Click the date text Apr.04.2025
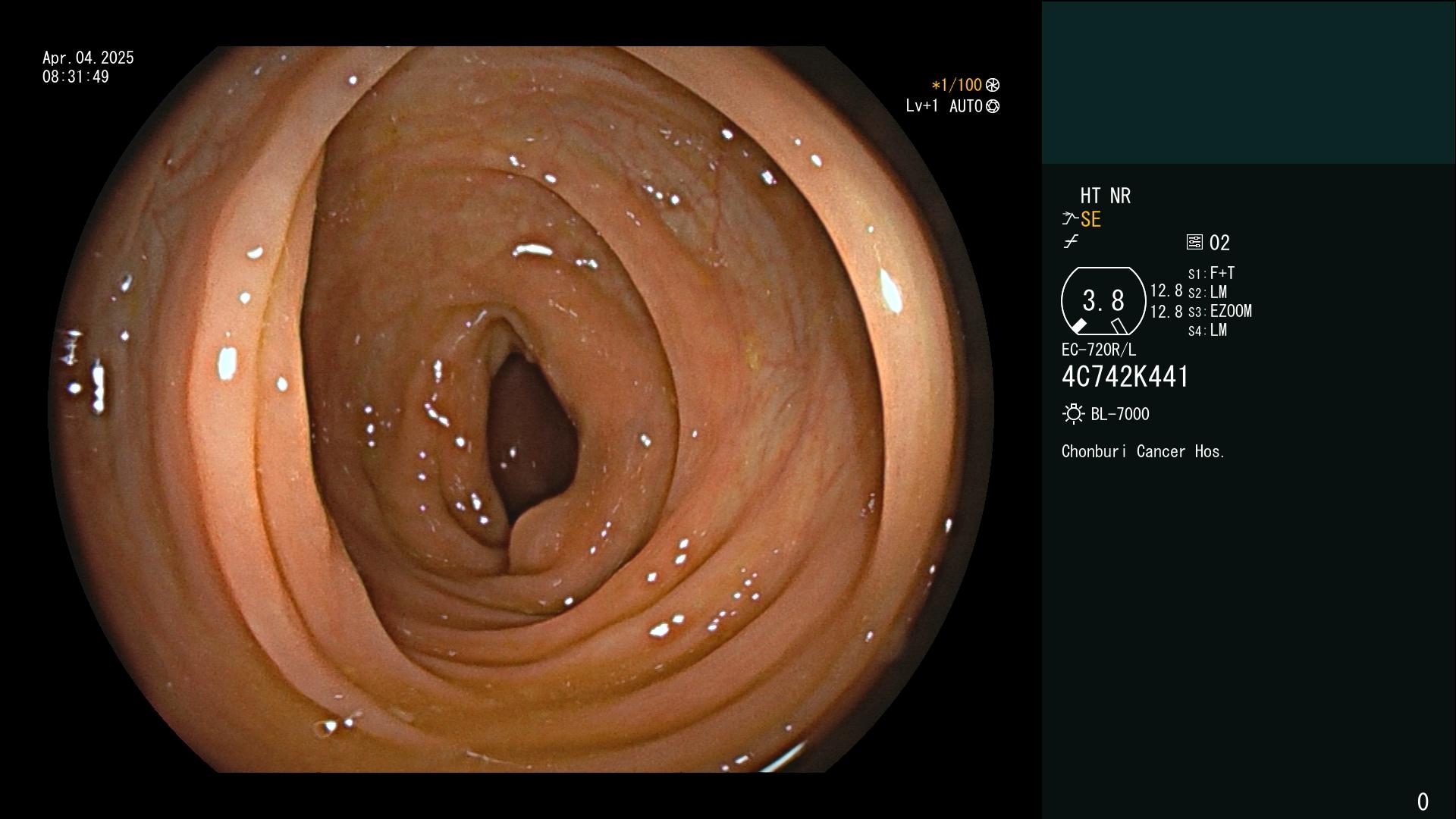1456x819 pixels. coord(88,58)
